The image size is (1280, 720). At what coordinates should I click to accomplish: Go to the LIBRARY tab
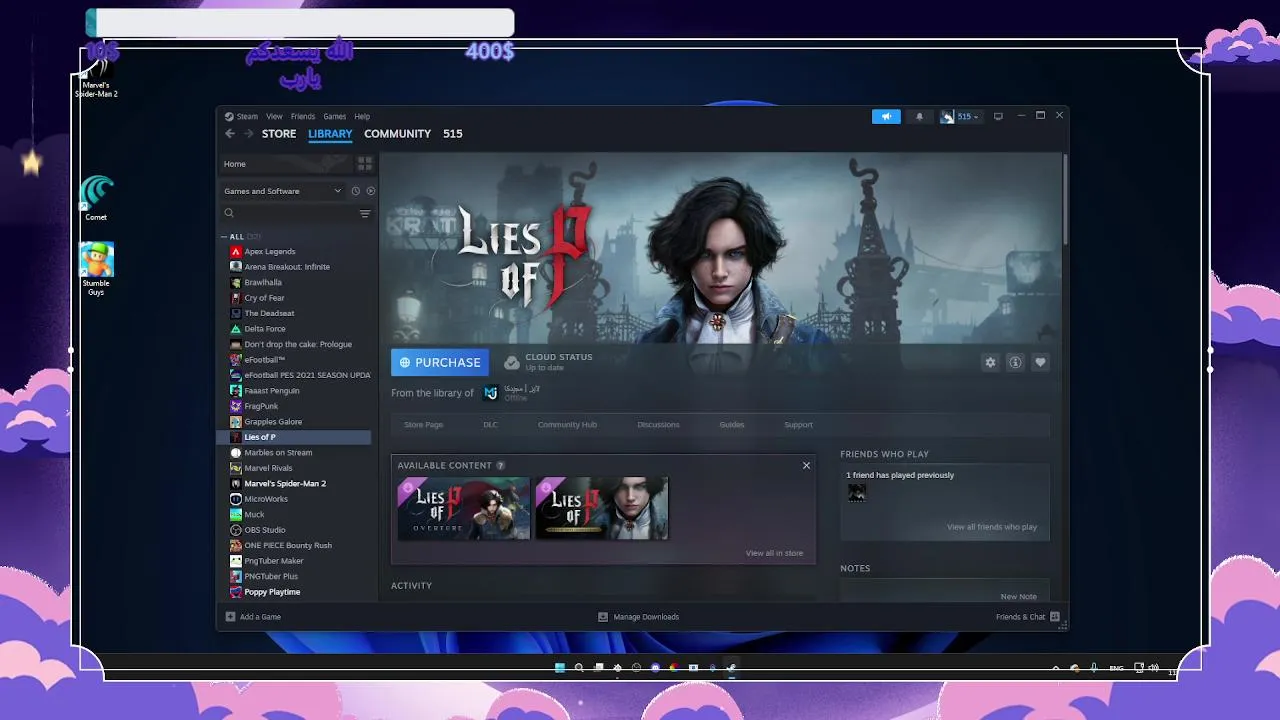tap(330, 134)
